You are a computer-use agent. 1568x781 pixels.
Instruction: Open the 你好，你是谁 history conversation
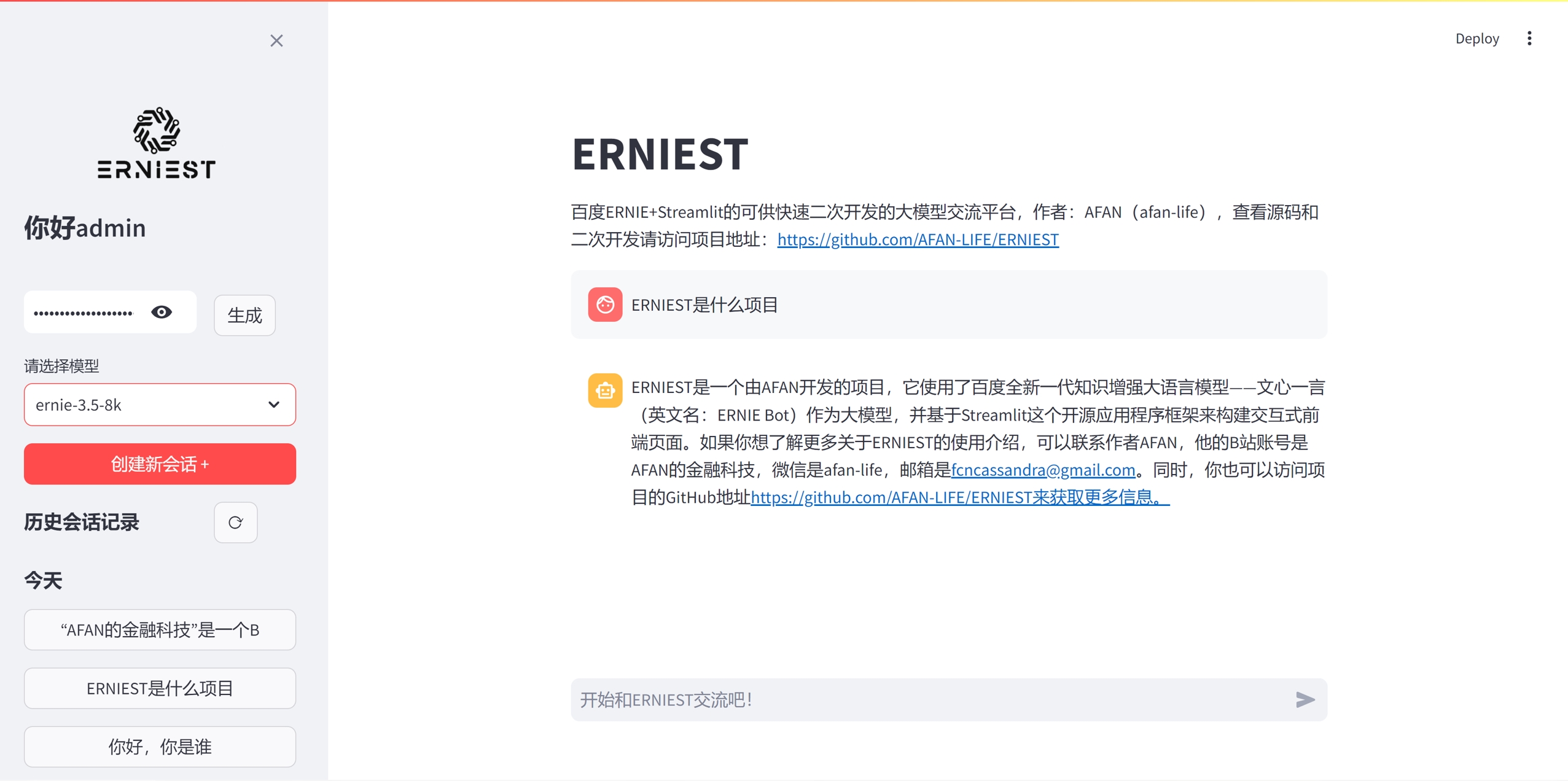160,747
